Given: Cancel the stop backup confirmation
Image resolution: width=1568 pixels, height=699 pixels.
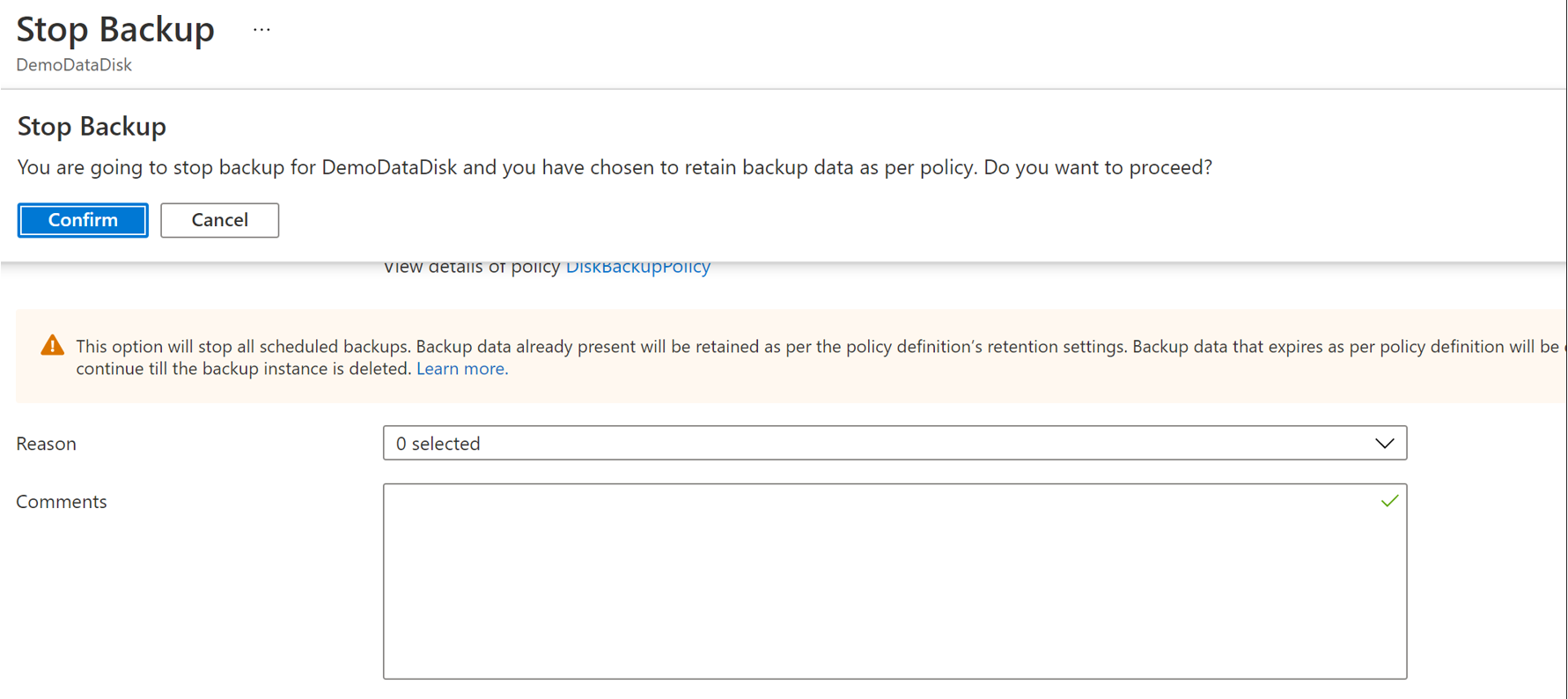Looking at the screenshot, I should point(219,220).
